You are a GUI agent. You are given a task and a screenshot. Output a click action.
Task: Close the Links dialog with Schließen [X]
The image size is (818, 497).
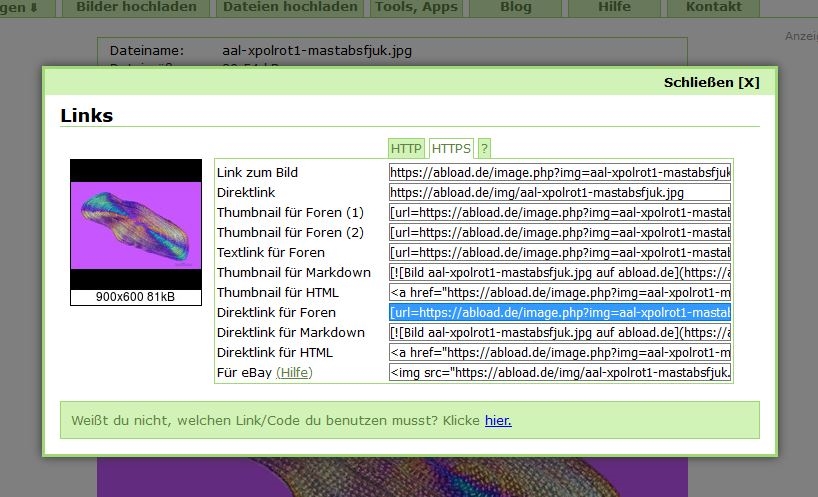[711, 82]
